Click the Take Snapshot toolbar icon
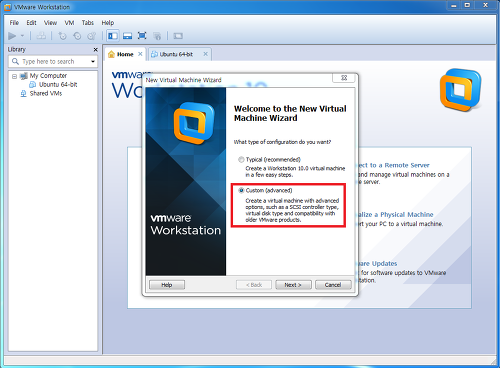This screenshot has width=500, height=368. (62, 36)
